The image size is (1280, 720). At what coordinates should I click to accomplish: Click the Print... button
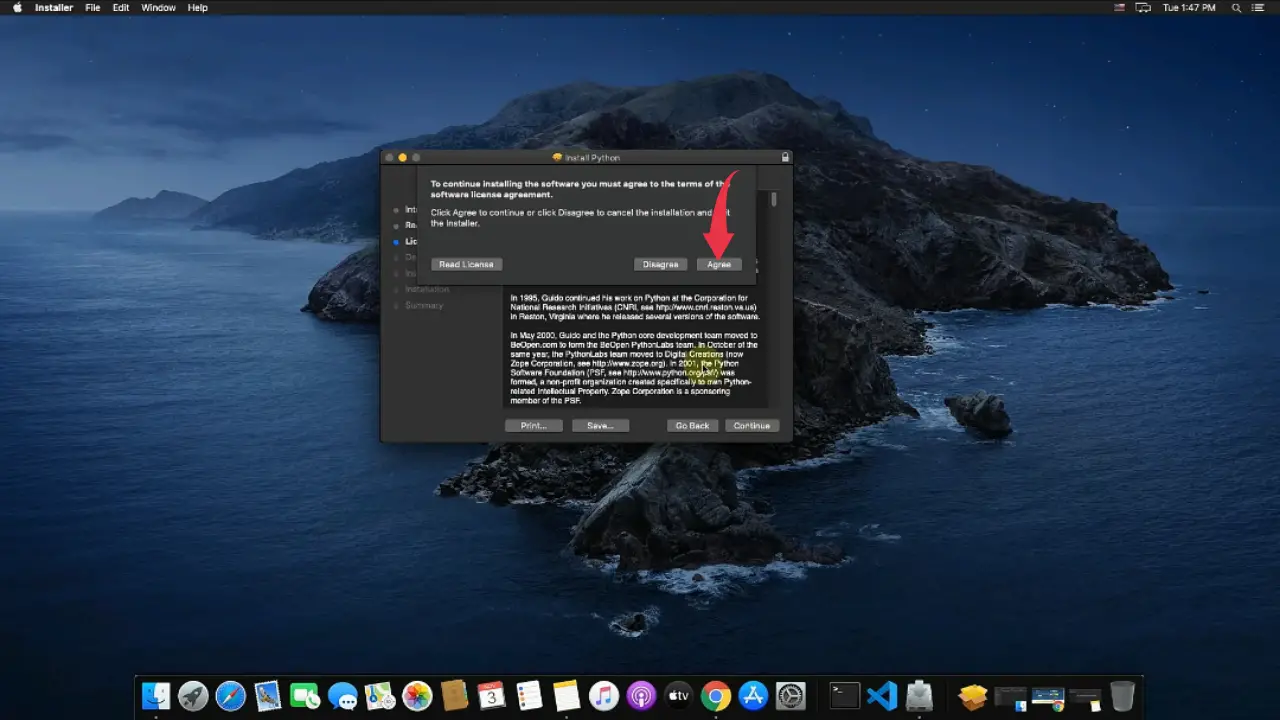coord(533,425)
